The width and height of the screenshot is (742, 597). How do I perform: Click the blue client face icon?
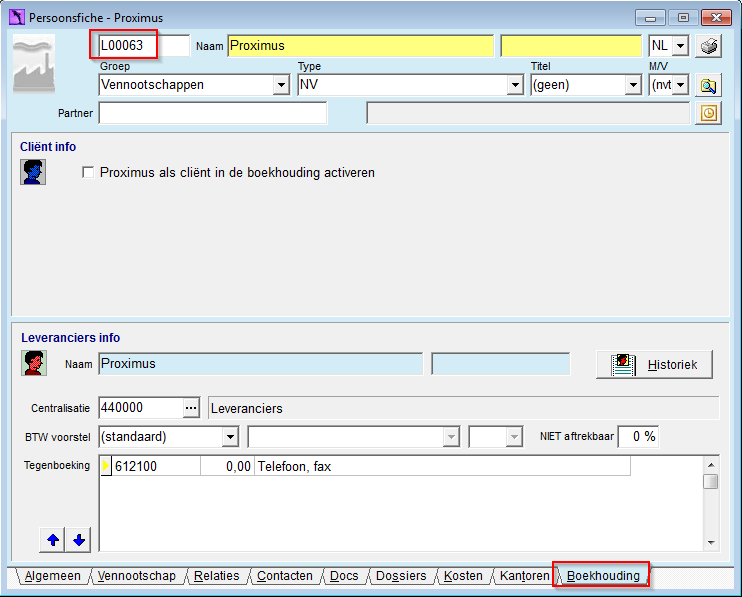(33, 172)
